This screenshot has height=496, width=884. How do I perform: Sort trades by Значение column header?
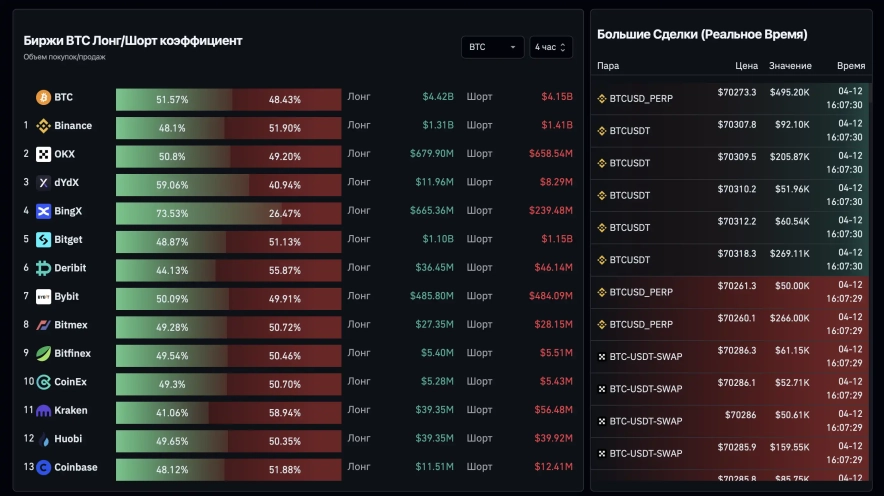(x=790, y=66)
